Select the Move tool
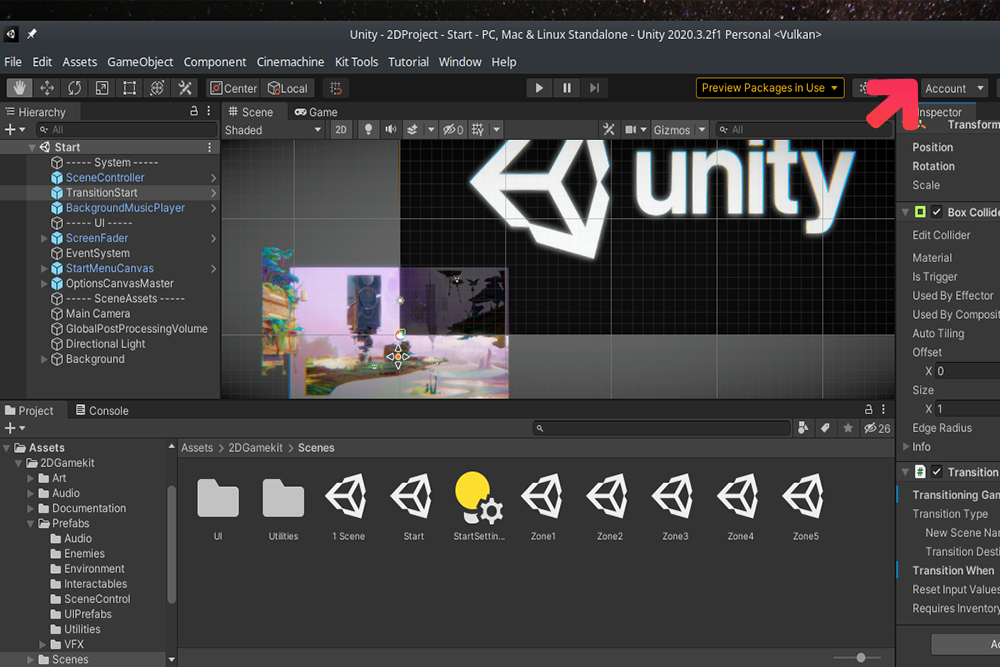 pos(47,88)
